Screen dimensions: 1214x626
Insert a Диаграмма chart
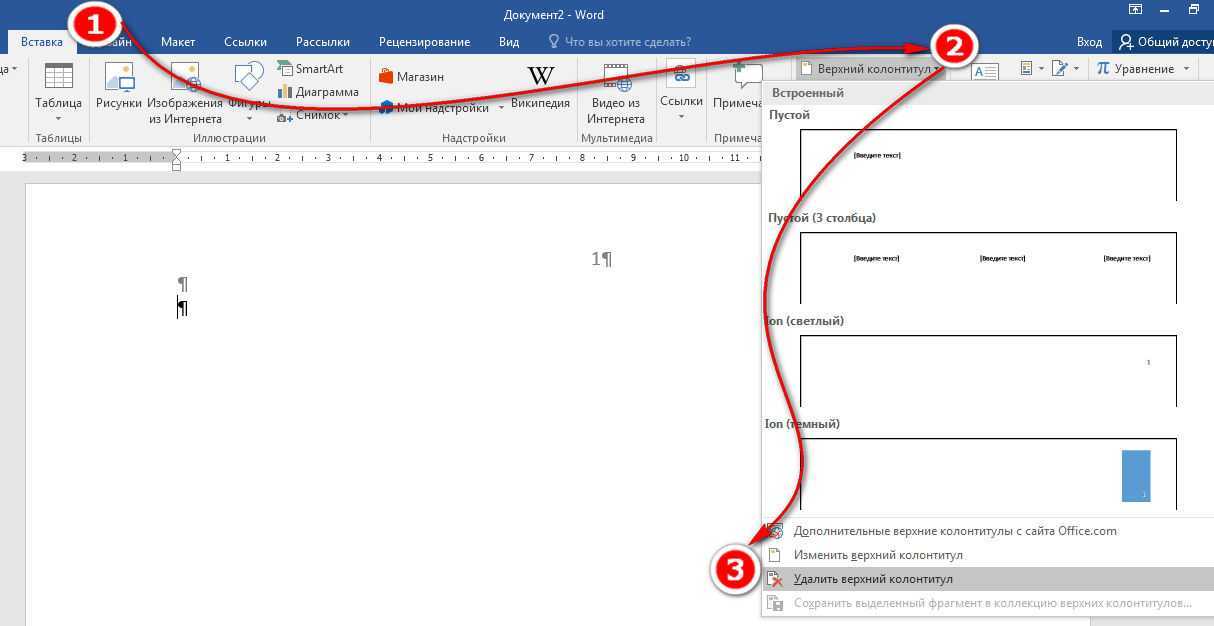(318, 92)
